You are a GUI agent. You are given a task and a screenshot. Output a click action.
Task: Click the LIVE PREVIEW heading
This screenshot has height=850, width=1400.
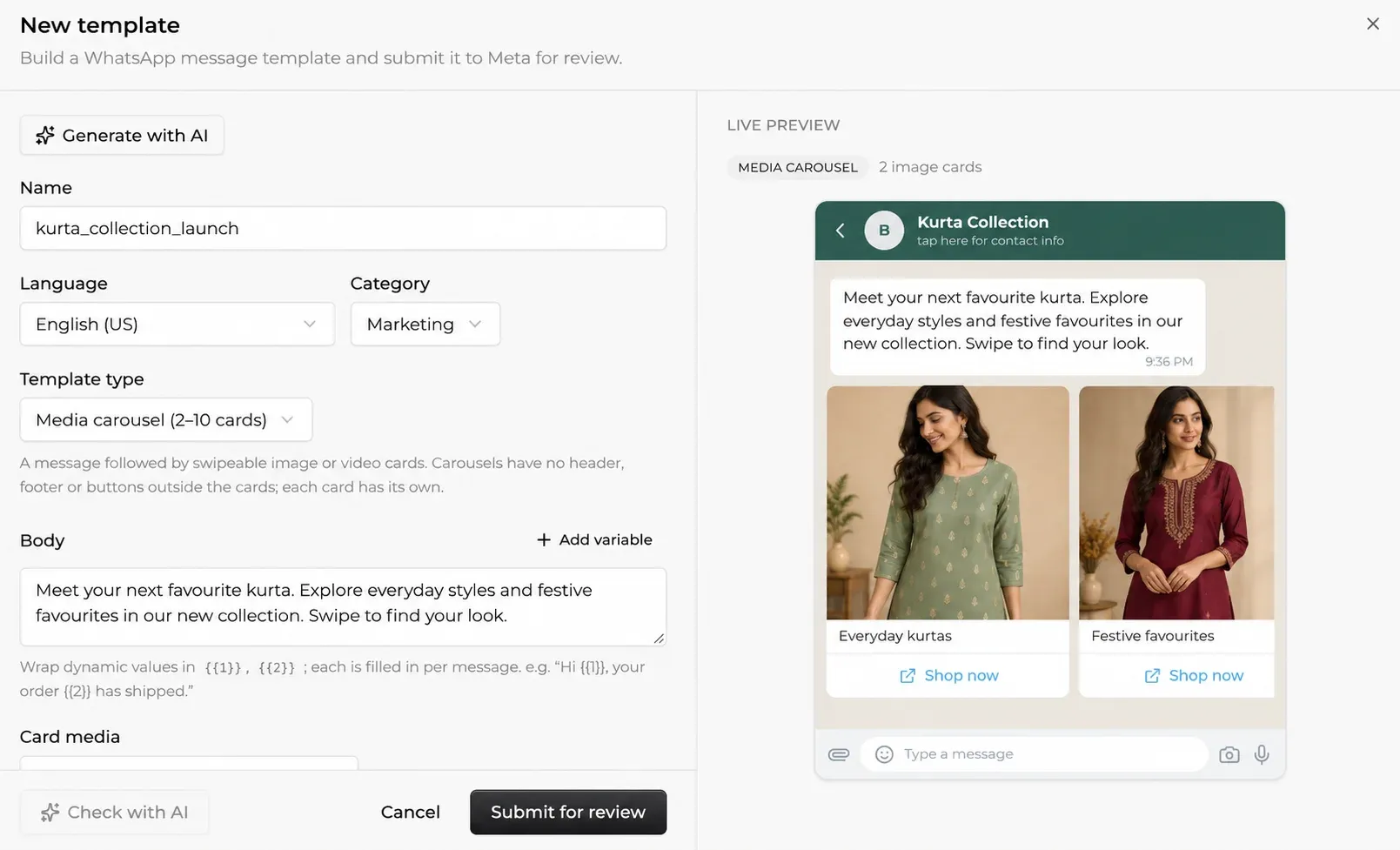pos(783,125)
